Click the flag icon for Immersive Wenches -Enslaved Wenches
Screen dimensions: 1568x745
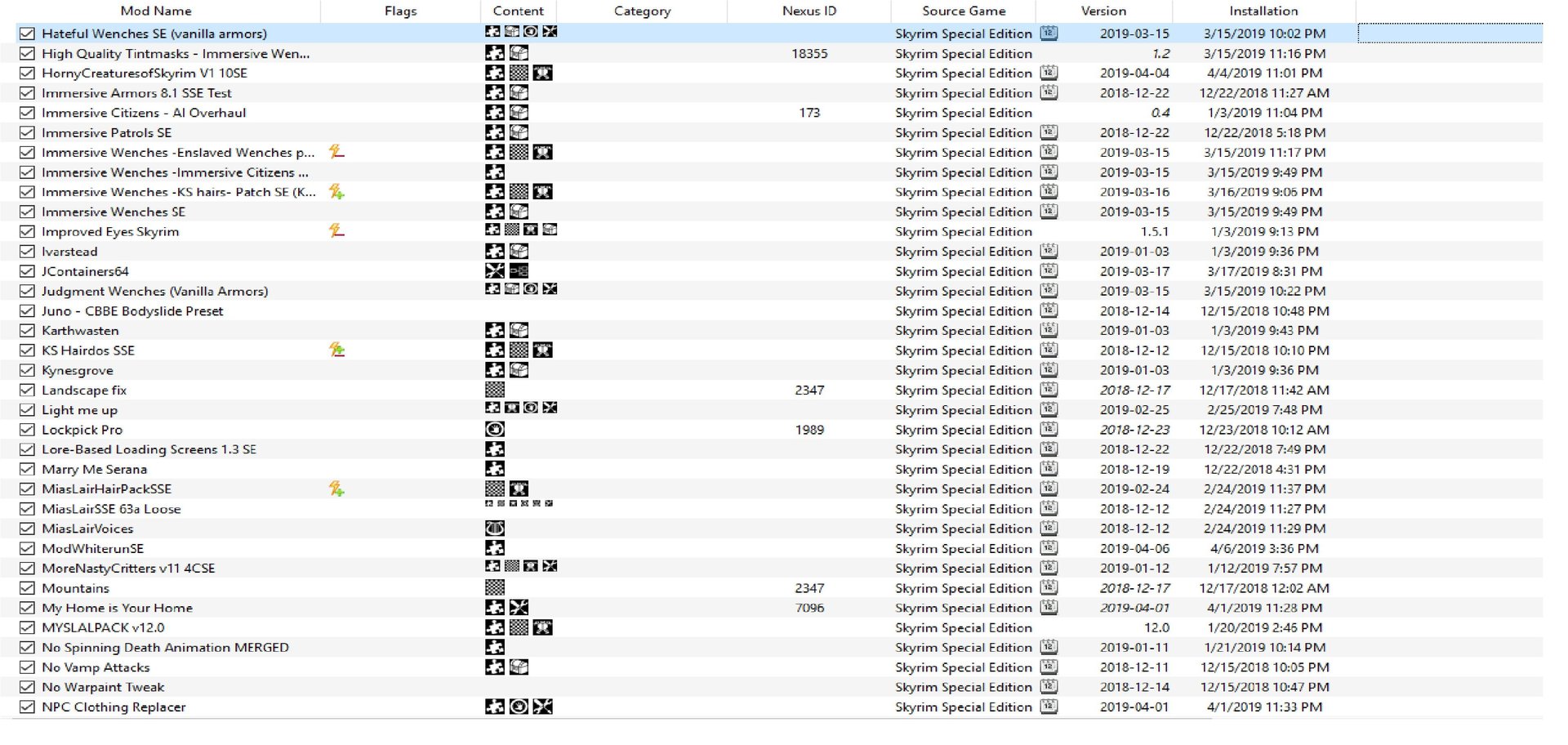[336, 152]
